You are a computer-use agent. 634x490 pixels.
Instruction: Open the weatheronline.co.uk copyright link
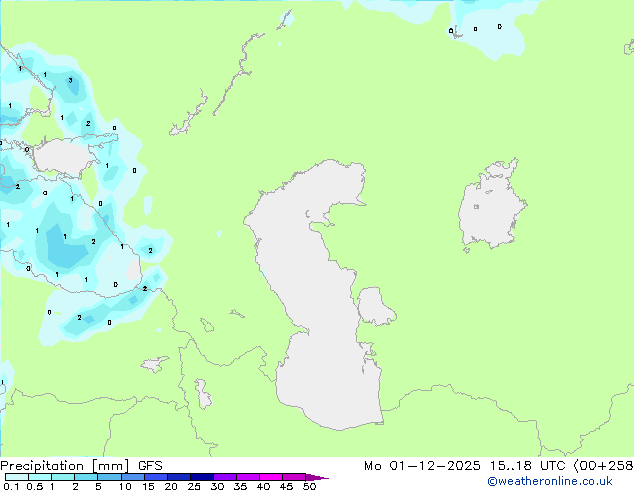[x=550, y=481]
